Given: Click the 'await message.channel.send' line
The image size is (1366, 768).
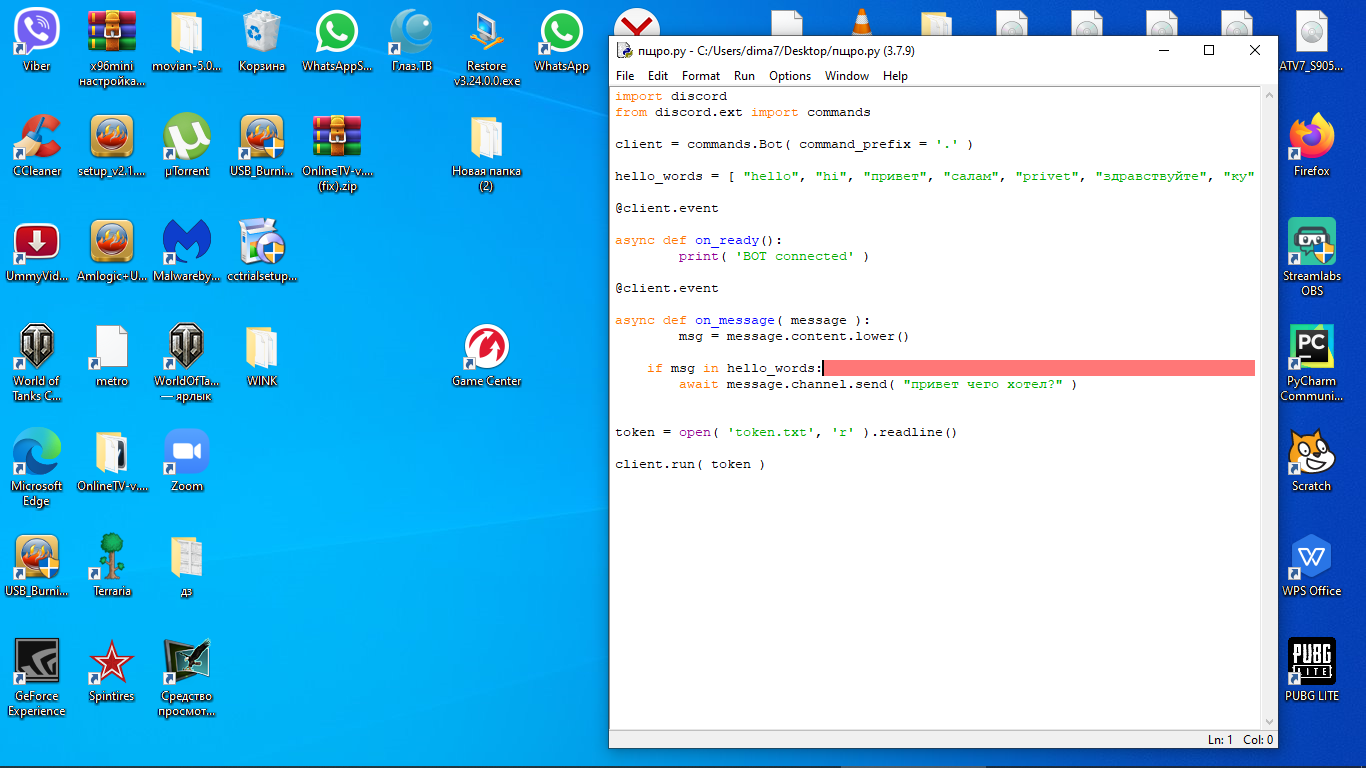Looking at the screenshot, I should [878, 384].
